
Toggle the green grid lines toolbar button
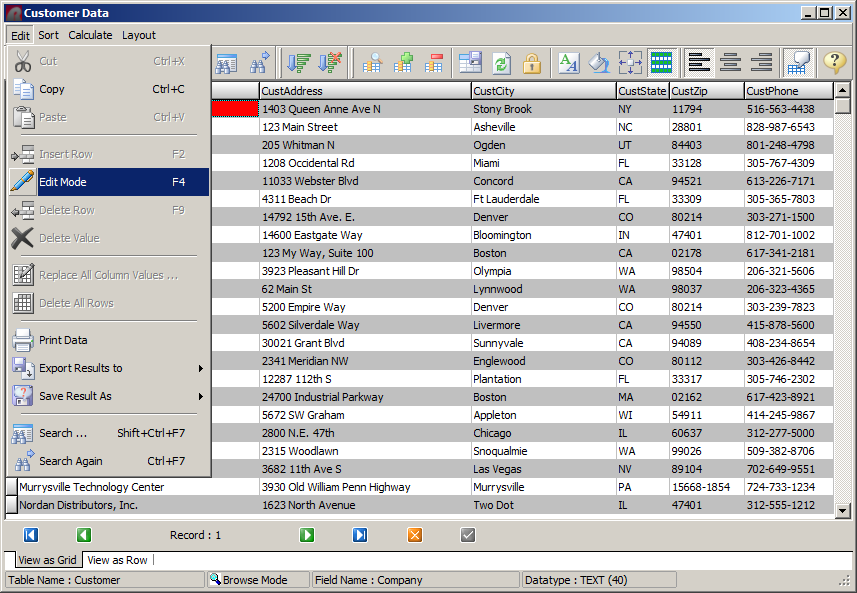pyautogui.click(x=660, y=63)
